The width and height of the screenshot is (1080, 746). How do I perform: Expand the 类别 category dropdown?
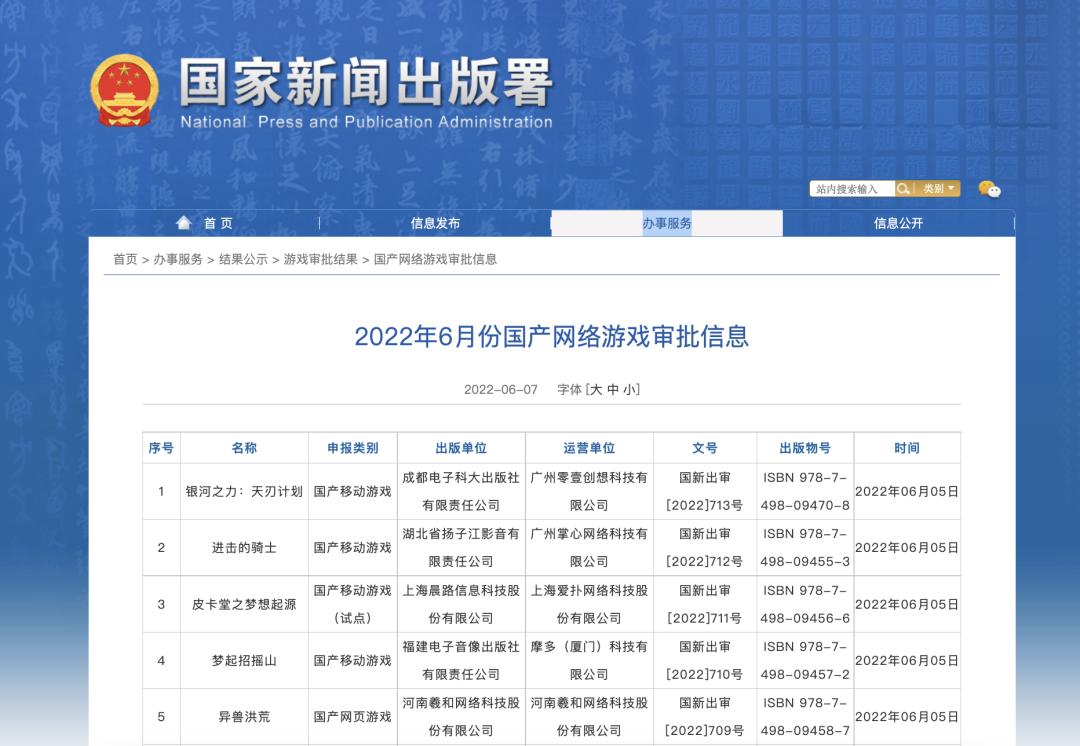point(936,188)
